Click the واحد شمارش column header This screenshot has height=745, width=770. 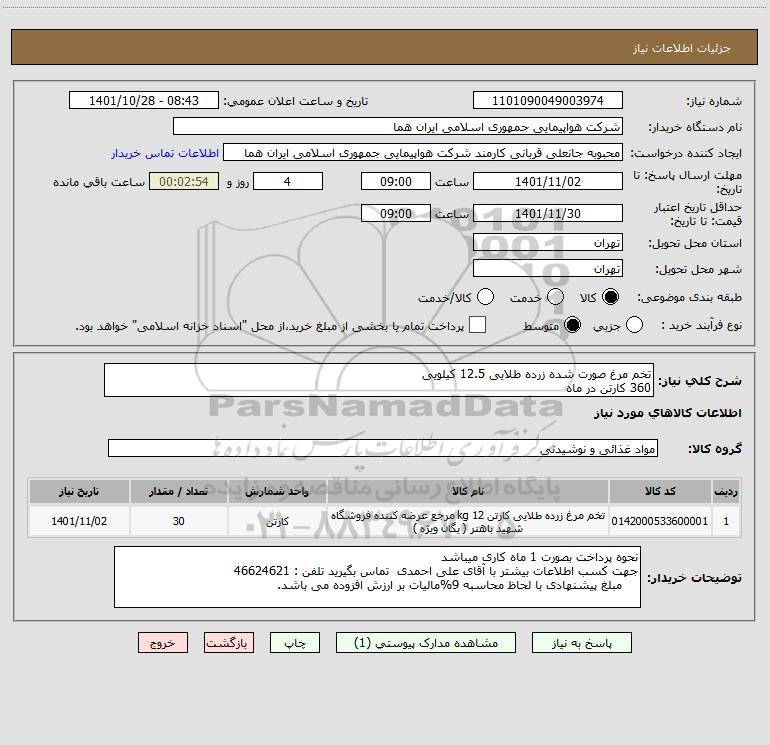coord(277,491)
